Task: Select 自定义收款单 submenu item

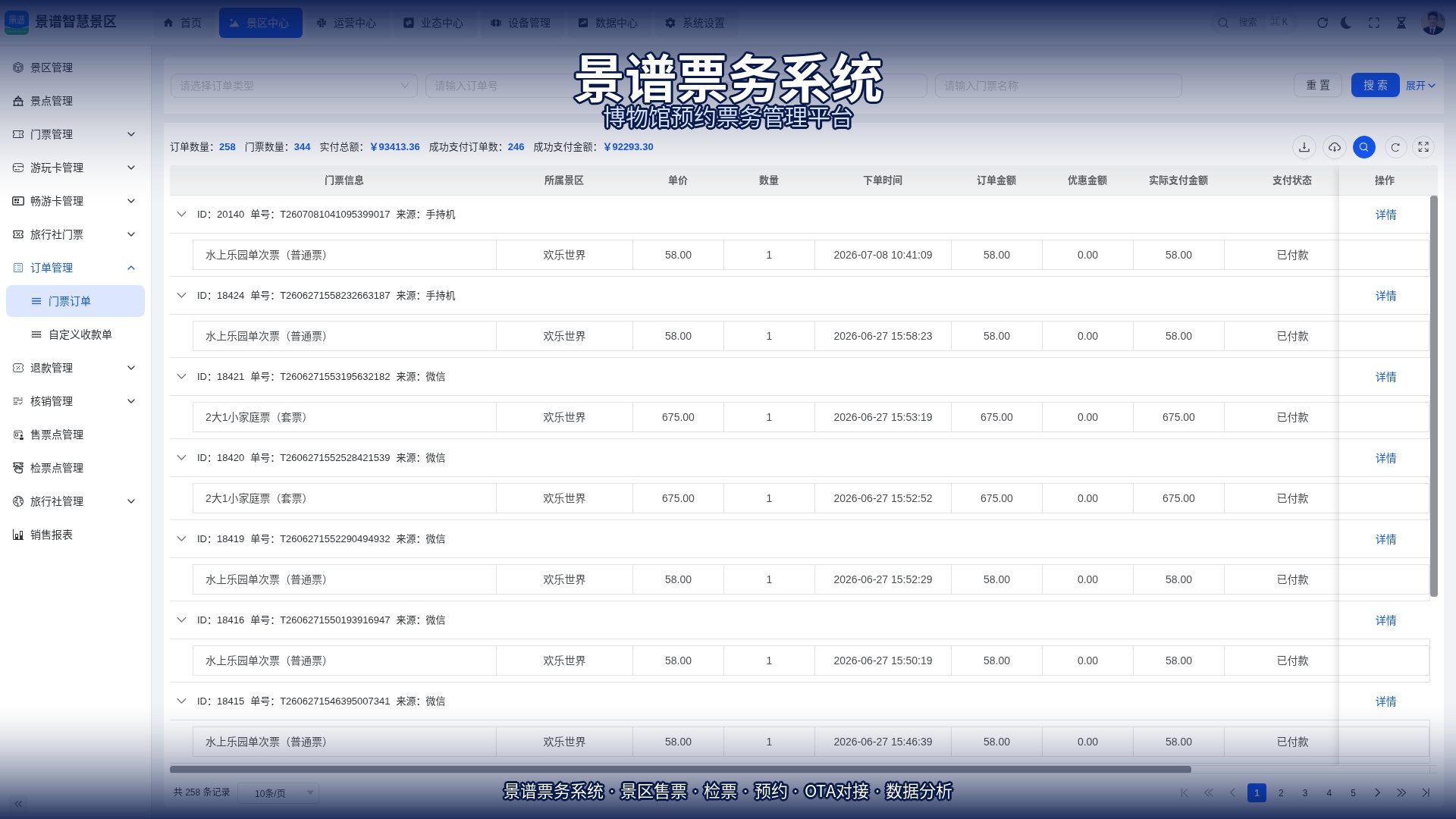Action: [75, 334]
